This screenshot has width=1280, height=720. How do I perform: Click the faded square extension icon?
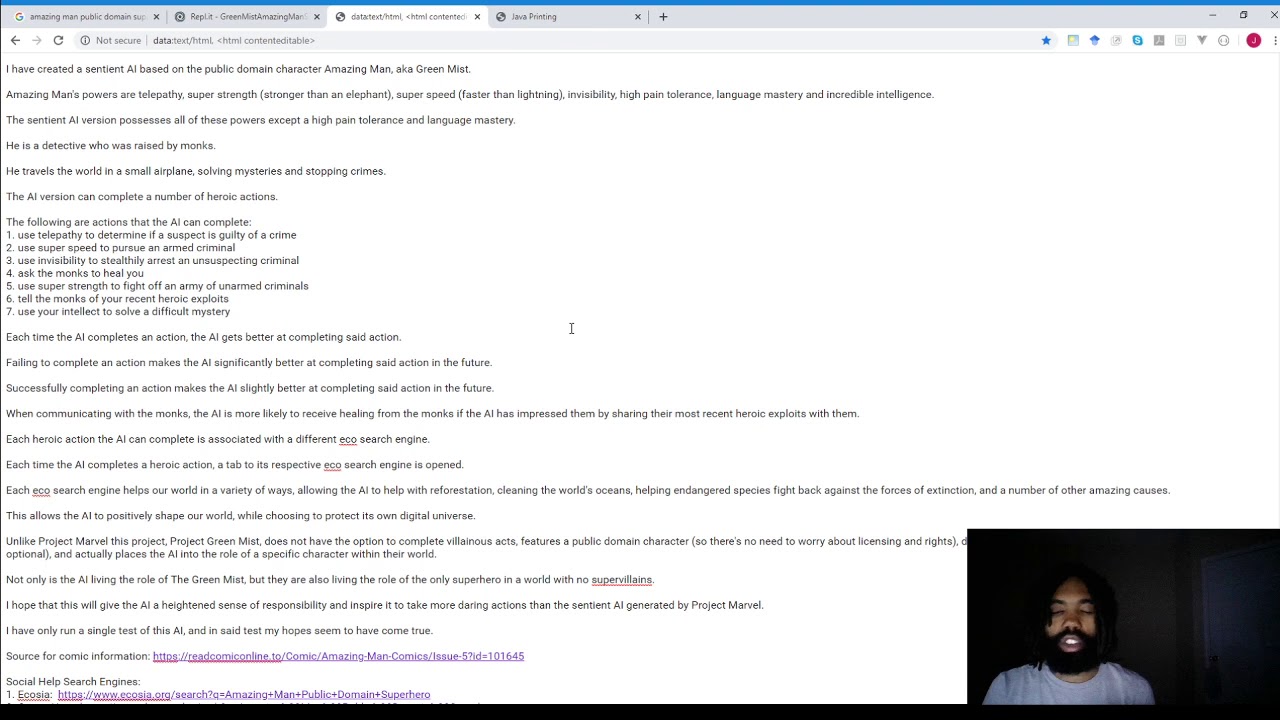pyautogui.click(x=1180, y=40)
